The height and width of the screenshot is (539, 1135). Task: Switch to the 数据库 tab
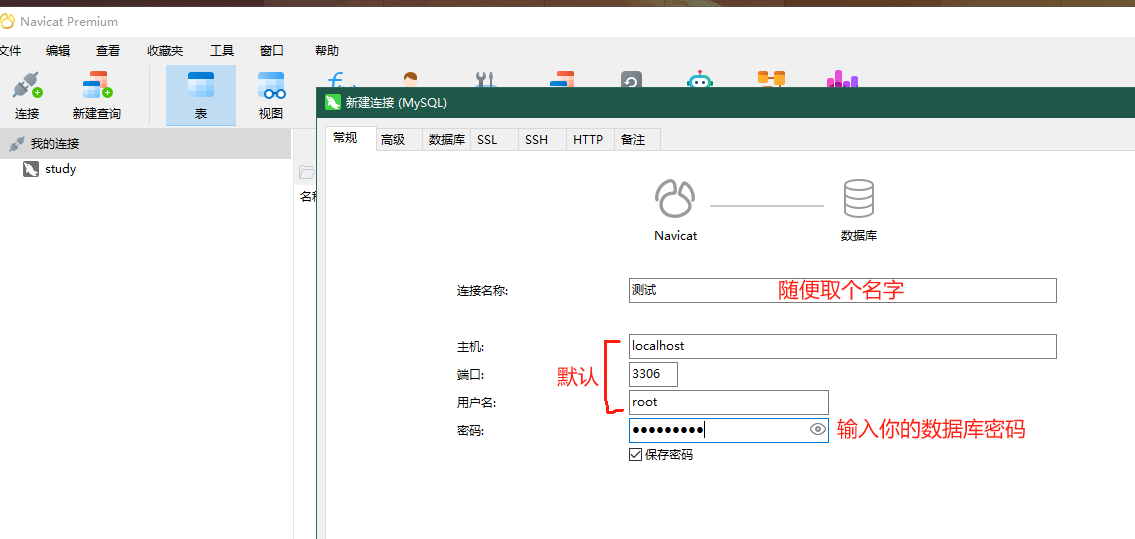tap(447, 140)
